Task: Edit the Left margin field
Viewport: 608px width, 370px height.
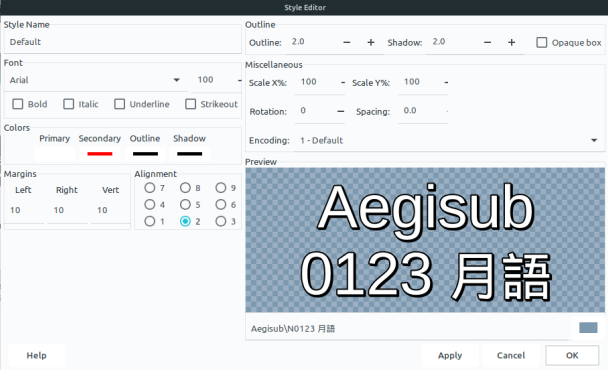Action: click(x=24, y=211)
